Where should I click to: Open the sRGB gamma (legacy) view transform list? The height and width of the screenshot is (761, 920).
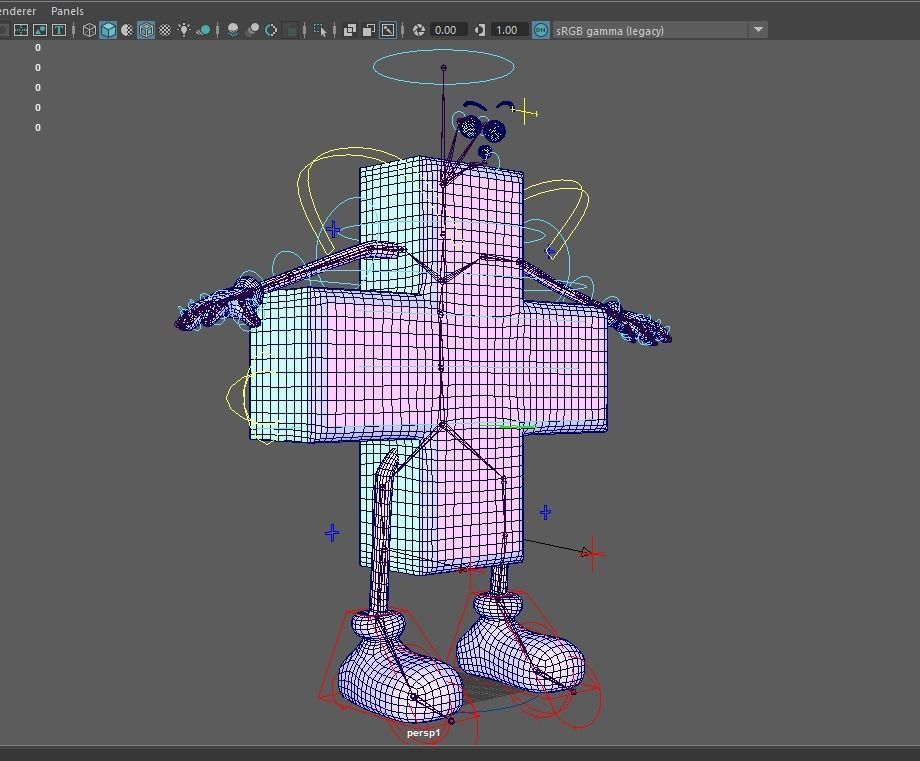coord(659,30)
